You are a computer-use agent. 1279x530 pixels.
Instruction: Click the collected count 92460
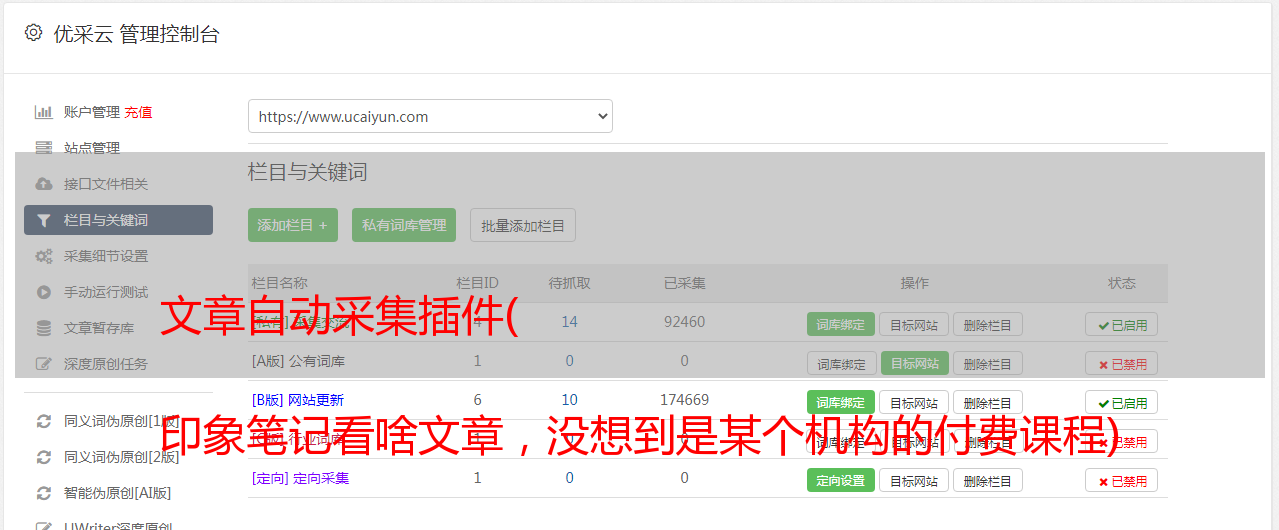point(685,322)
